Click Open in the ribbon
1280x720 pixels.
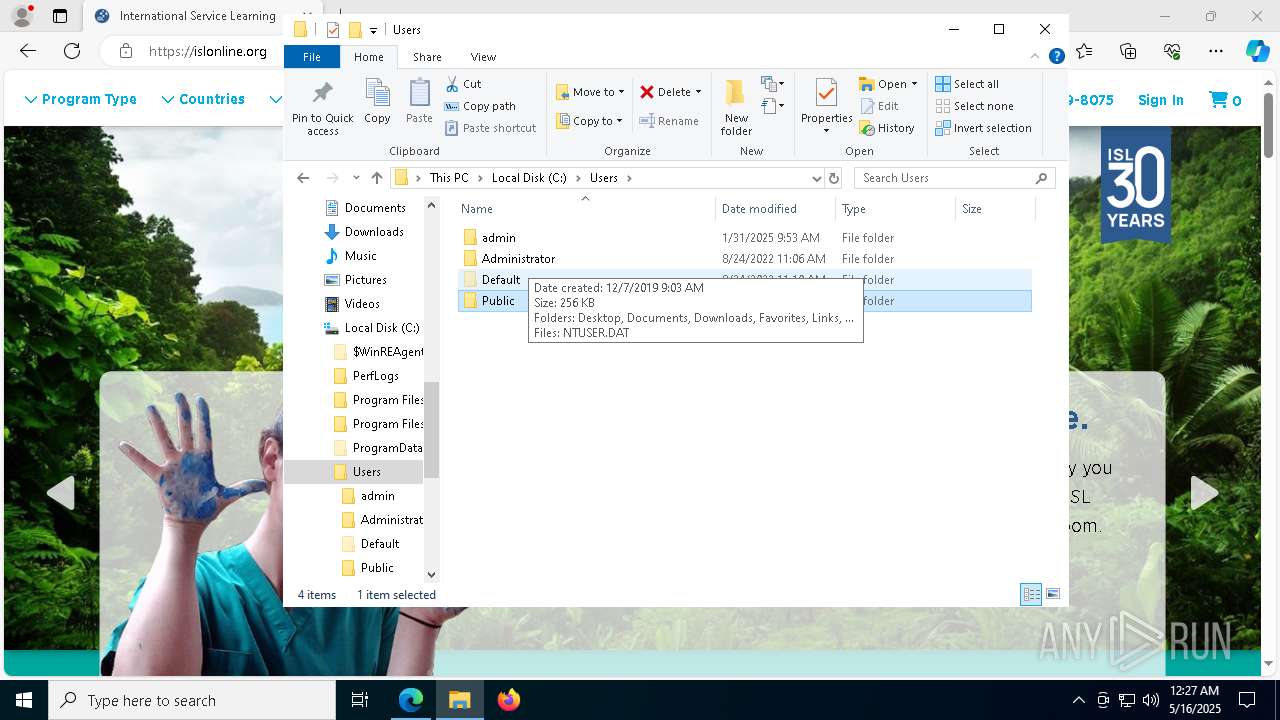[x=882, y=84]
